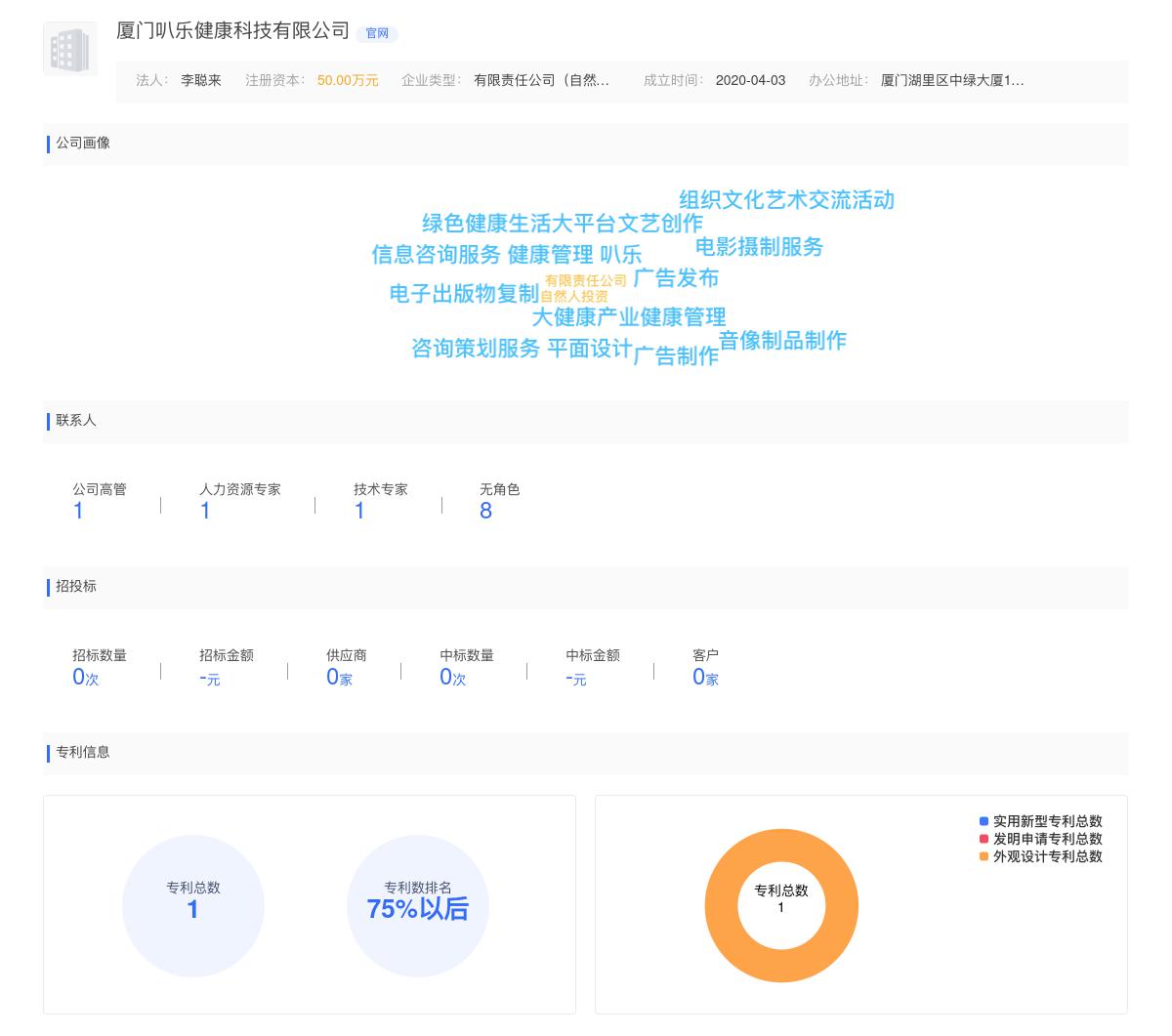The image size is (1172, 1036).
Task: Click company name 厦门叭乐健康科技有限公司
Action: 232,31
